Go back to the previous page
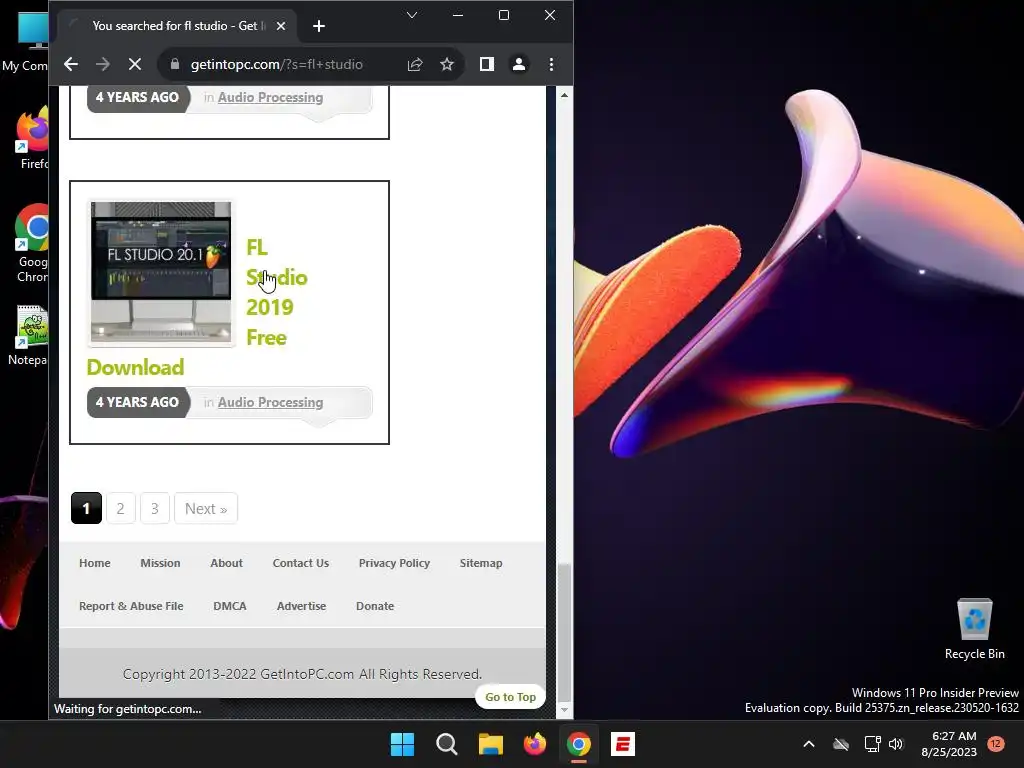 [71, 64]
